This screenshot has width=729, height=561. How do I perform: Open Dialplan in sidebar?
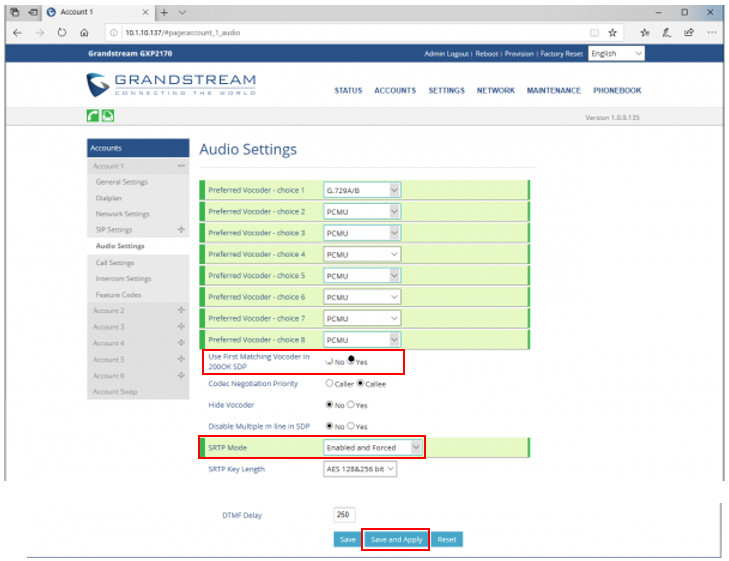(109, 198)
